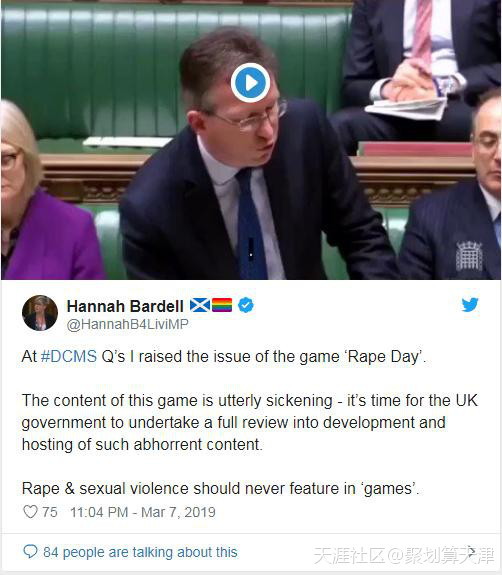Viewport: 502px width, 575px height.
Task: Click the blue verified badge
Action: click(x=246, y=305)
